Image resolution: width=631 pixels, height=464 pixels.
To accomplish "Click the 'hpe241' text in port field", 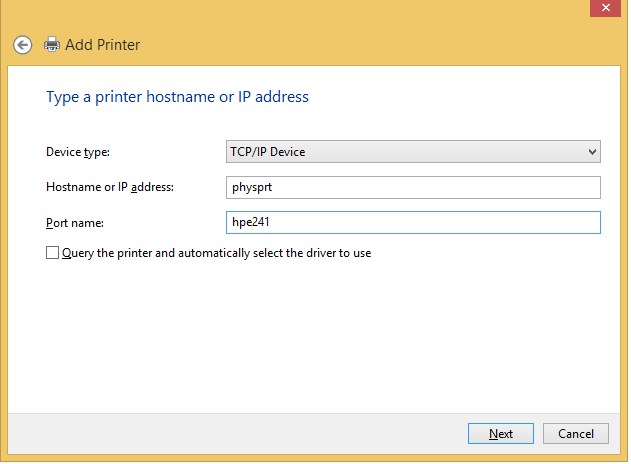I will tap(250, 222).
